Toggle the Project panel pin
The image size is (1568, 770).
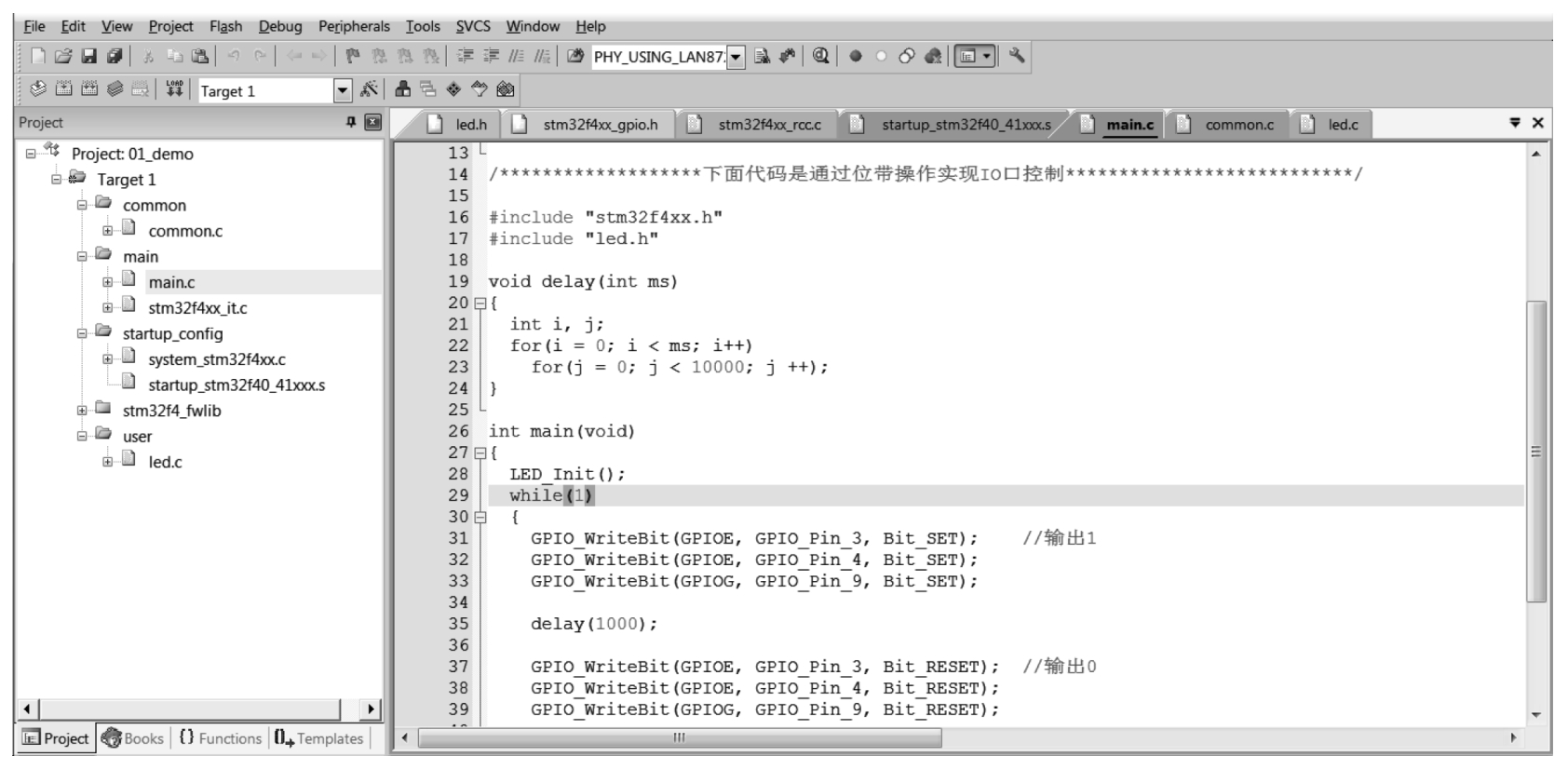[x=351, y=122]
